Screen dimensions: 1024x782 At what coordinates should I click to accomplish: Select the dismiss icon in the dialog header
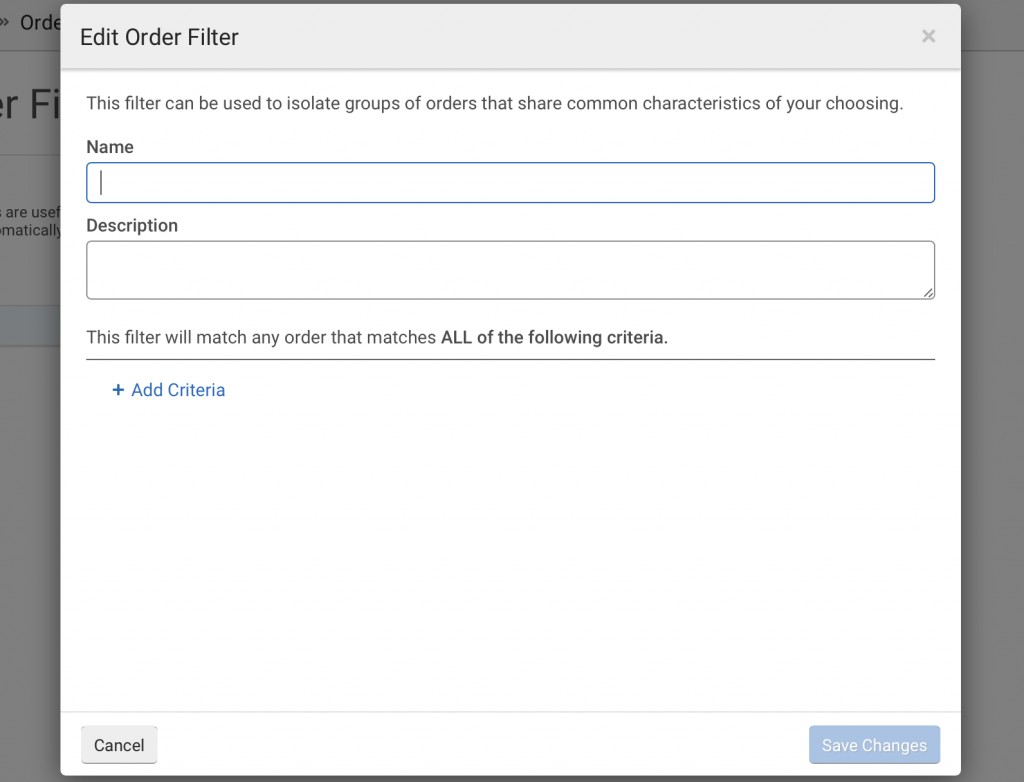pos(928,36)
